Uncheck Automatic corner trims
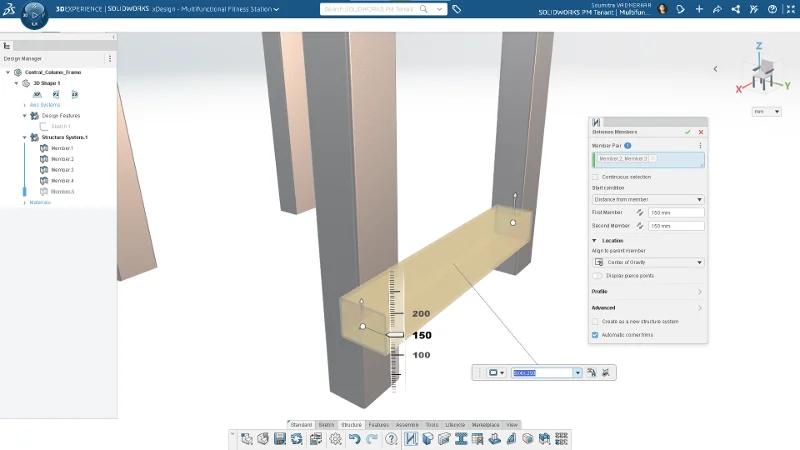Viewport: 800px width, 450px height. [x=596, y=335]
